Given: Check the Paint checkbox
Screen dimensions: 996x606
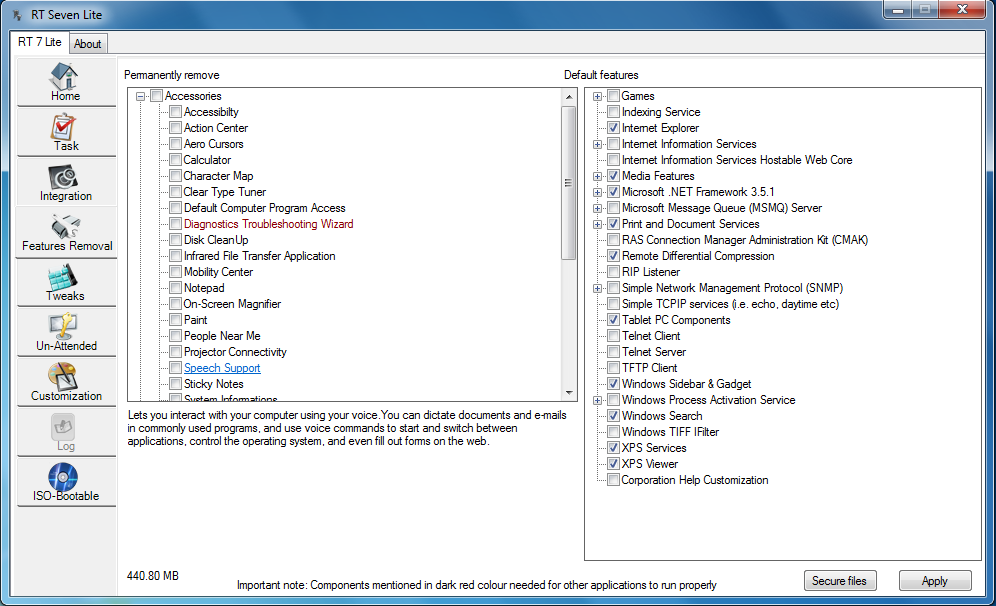Looking at the screenshot, I should pos(176,320).
